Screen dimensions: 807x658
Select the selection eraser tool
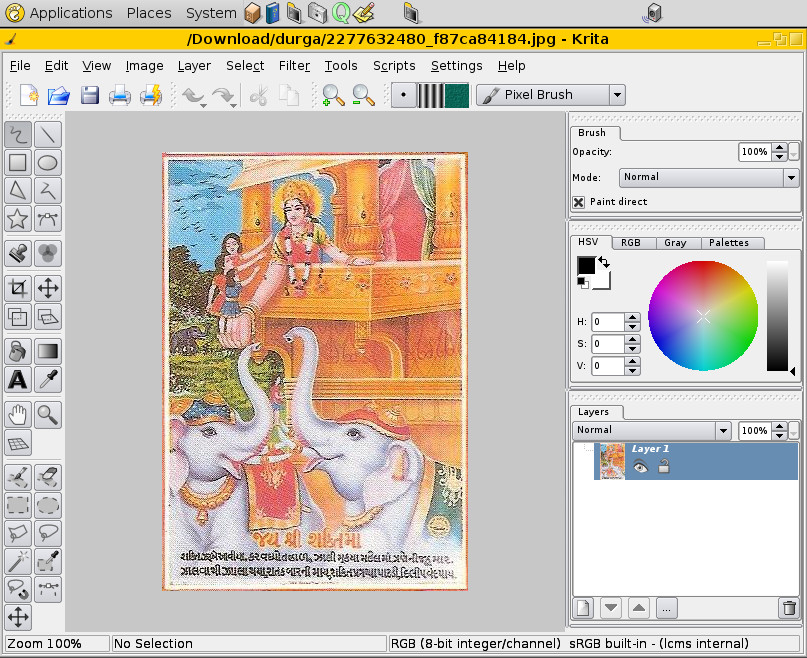(48, 477)
